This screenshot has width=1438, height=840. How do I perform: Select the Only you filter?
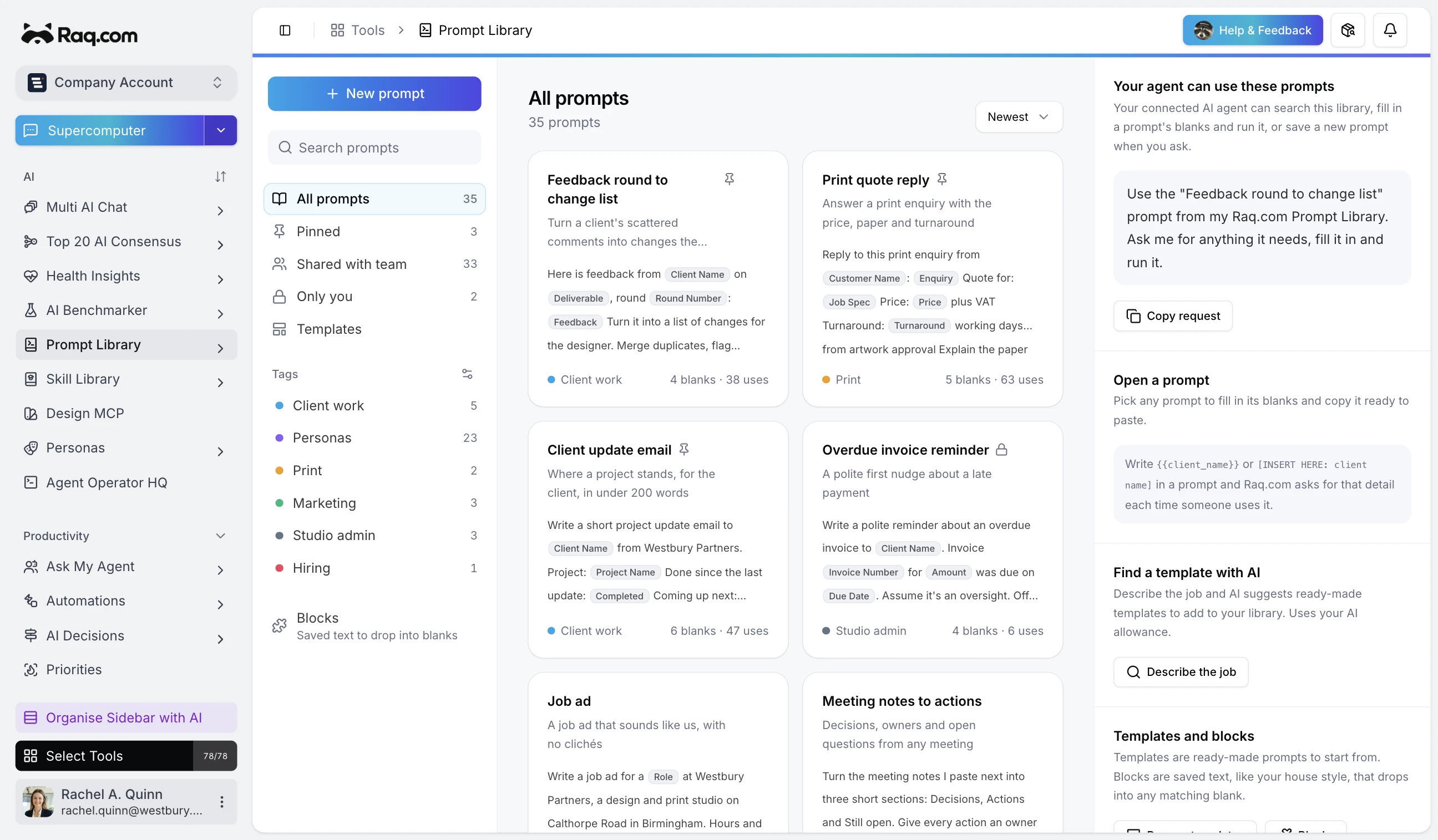(x=374, y=297)
